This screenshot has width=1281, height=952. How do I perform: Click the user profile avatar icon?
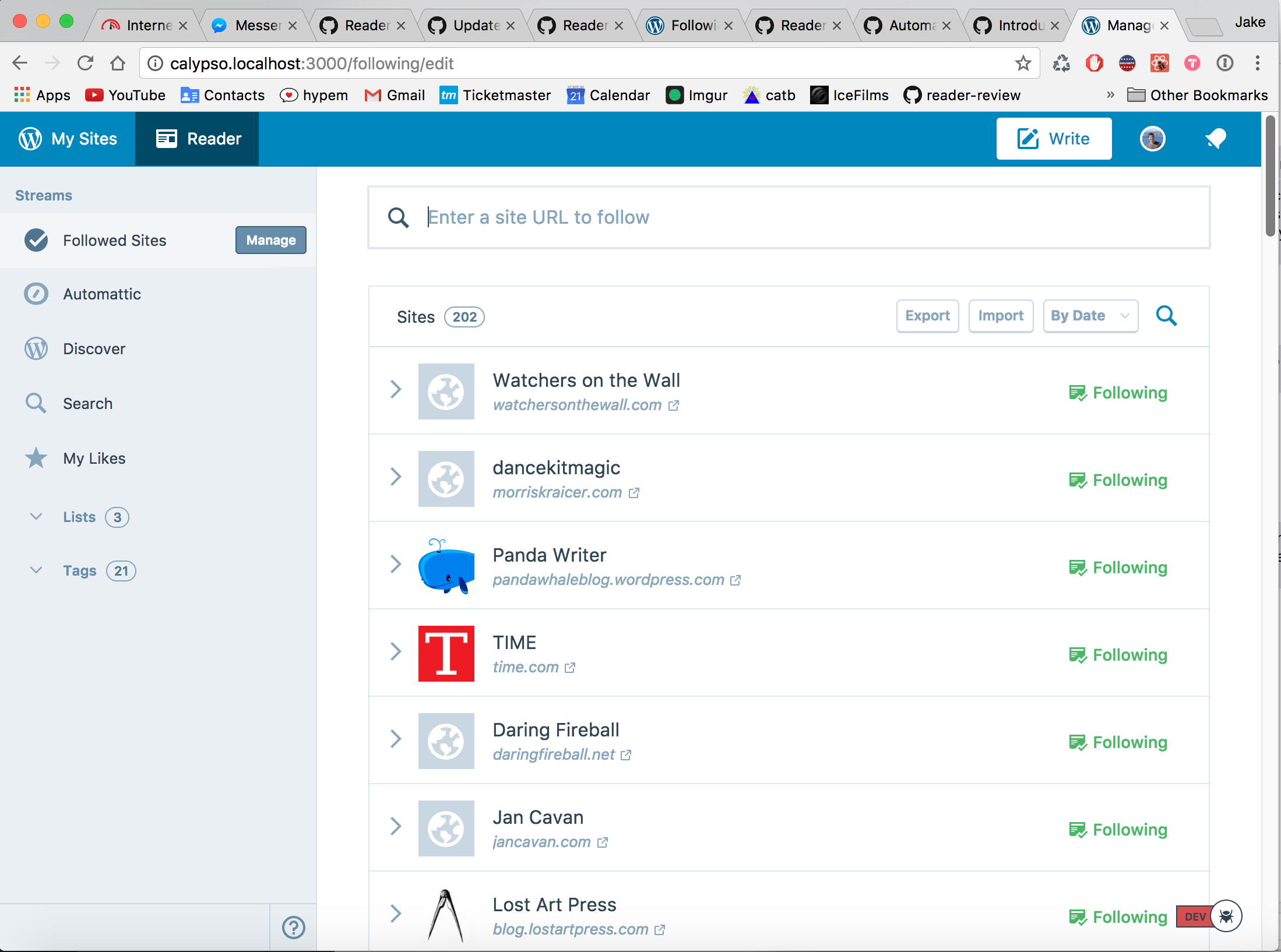point(1152,139)
